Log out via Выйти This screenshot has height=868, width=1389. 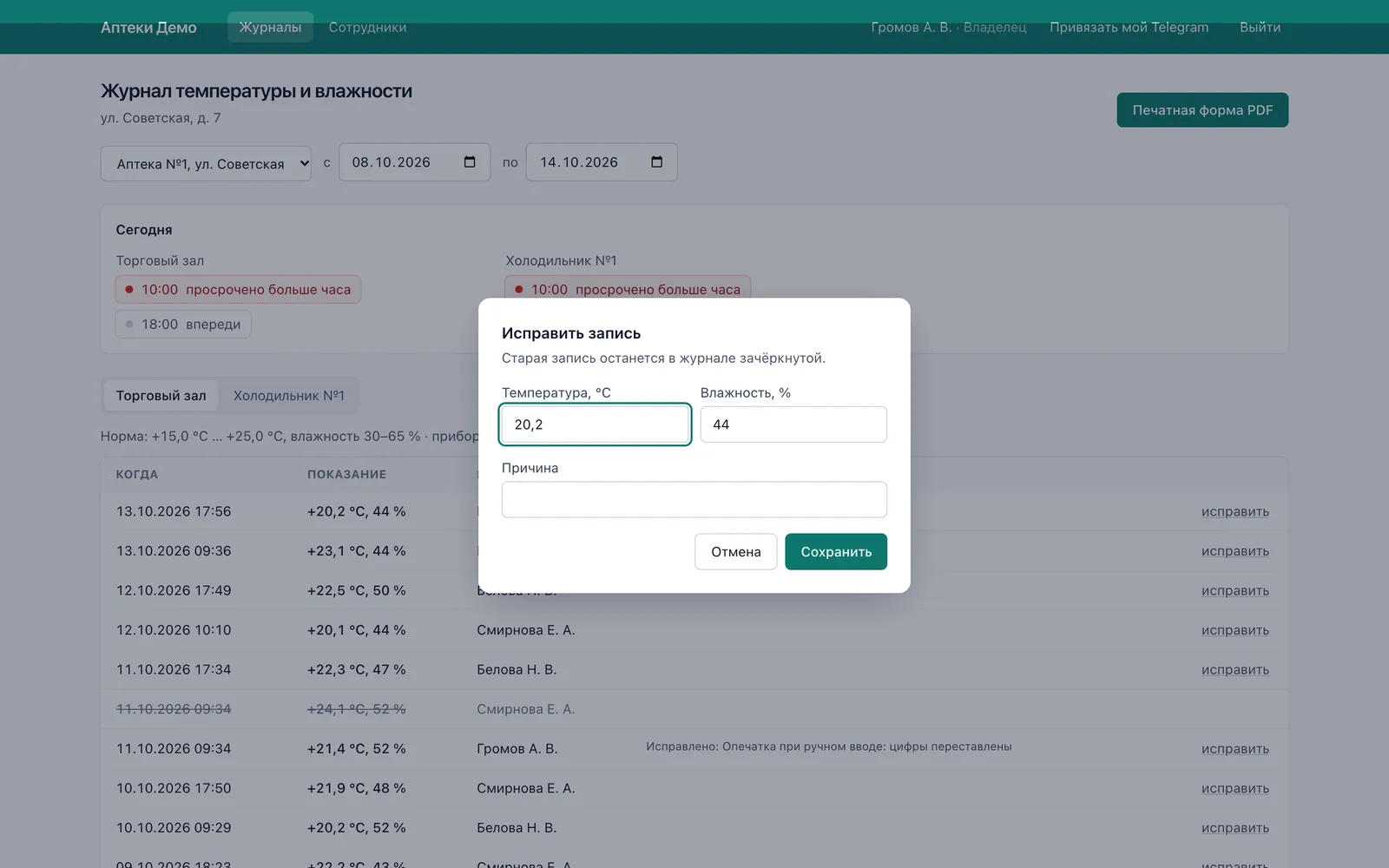pyautogui.click(x=1260, y=27)
